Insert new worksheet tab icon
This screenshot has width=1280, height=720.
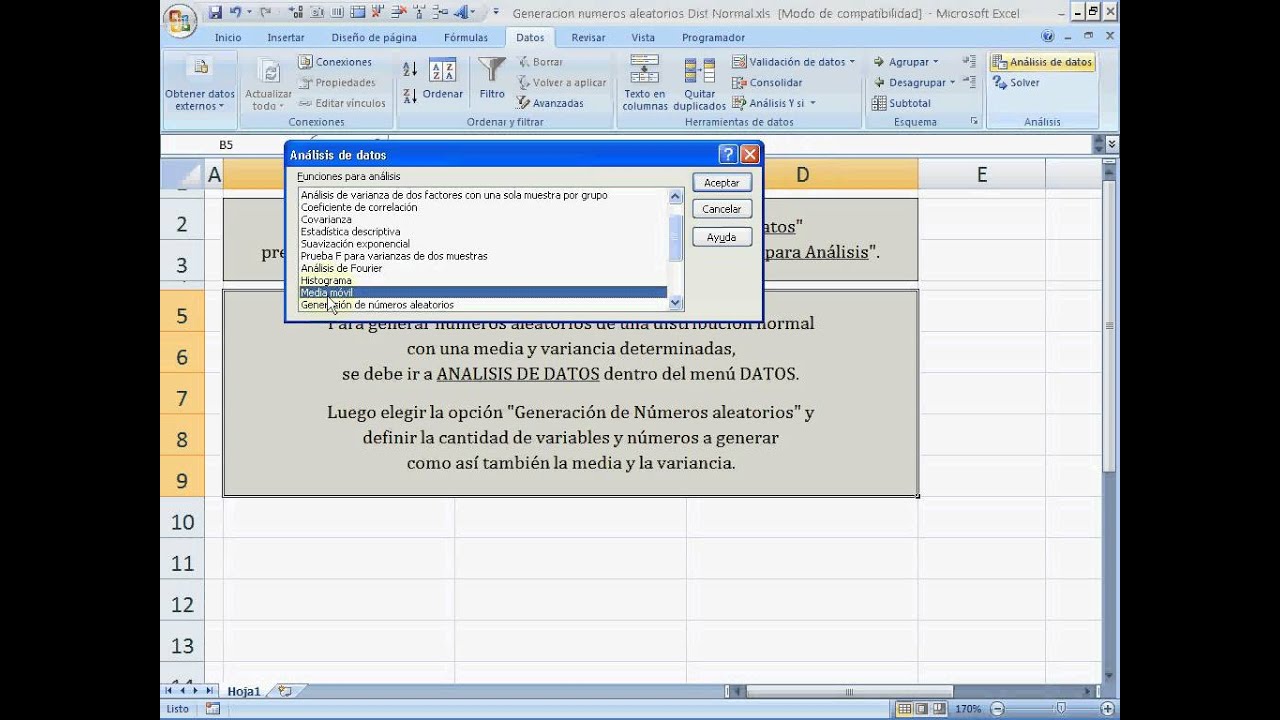pos(285,691)
